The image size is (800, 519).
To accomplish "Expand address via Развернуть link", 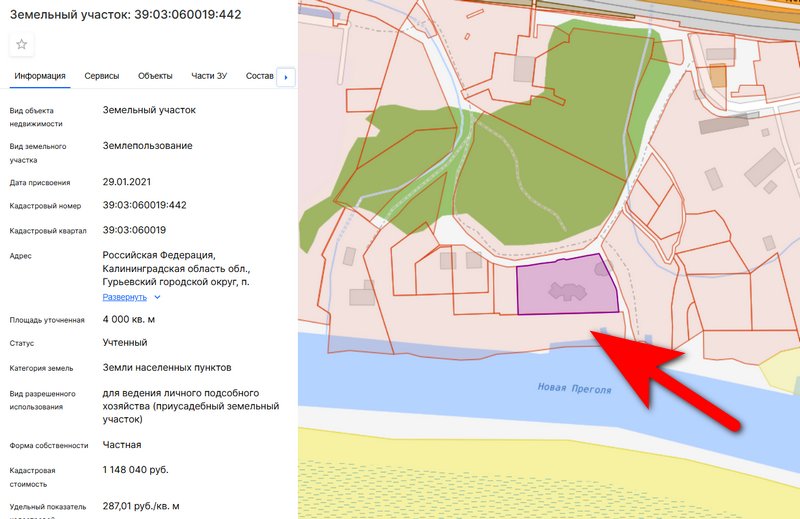I will coord(124,297).
